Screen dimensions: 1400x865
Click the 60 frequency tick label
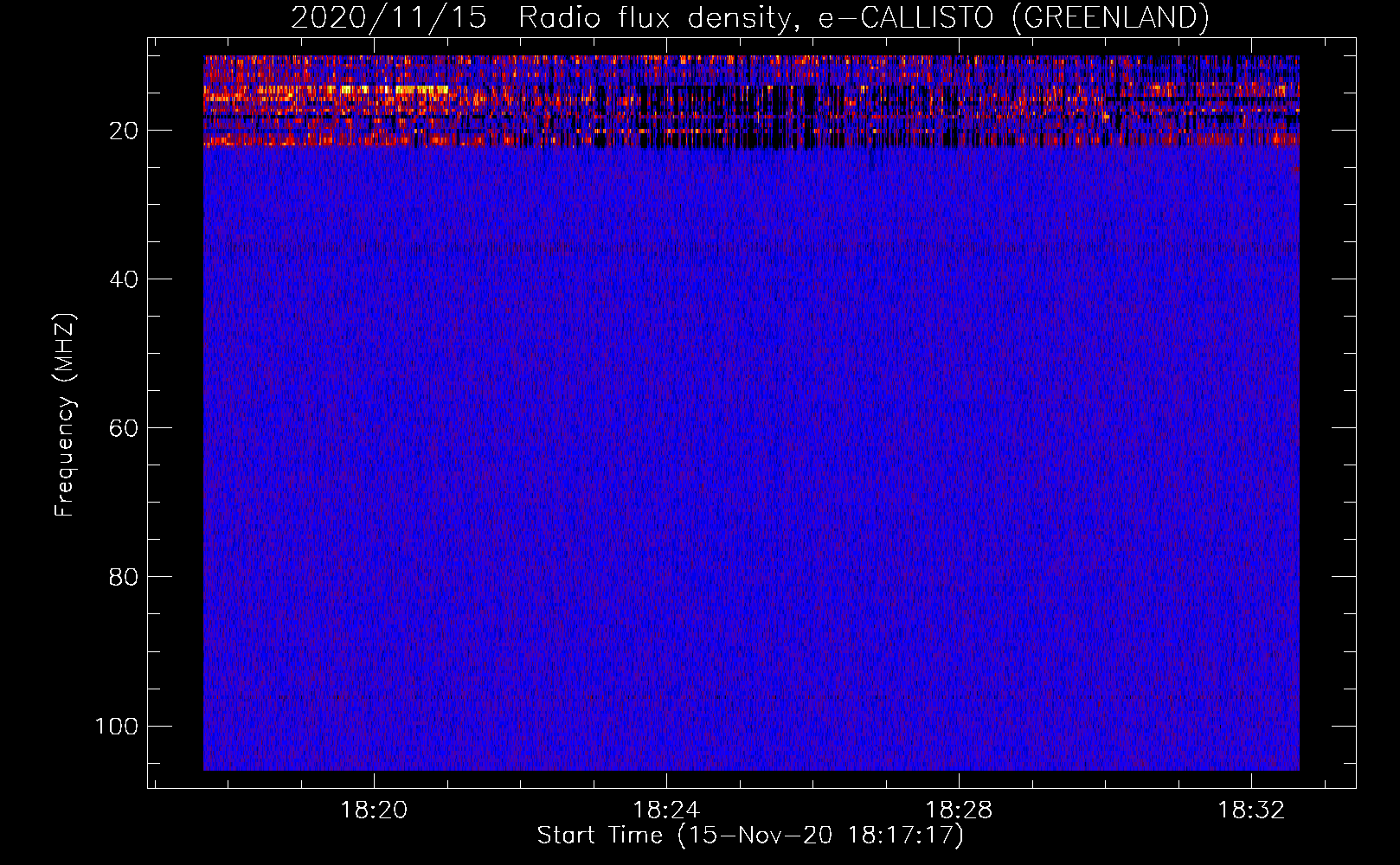click(x=125, y=428)
